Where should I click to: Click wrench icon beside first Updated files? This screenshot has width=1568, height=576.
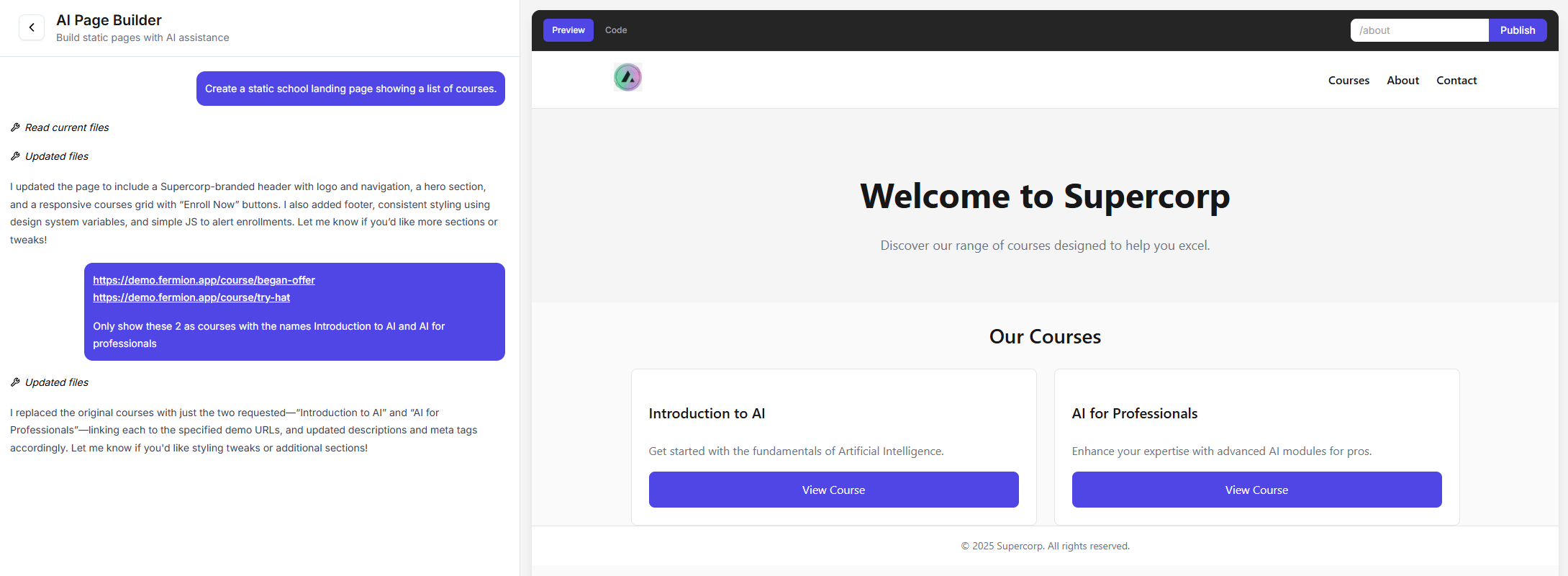[x=15, y=156]
